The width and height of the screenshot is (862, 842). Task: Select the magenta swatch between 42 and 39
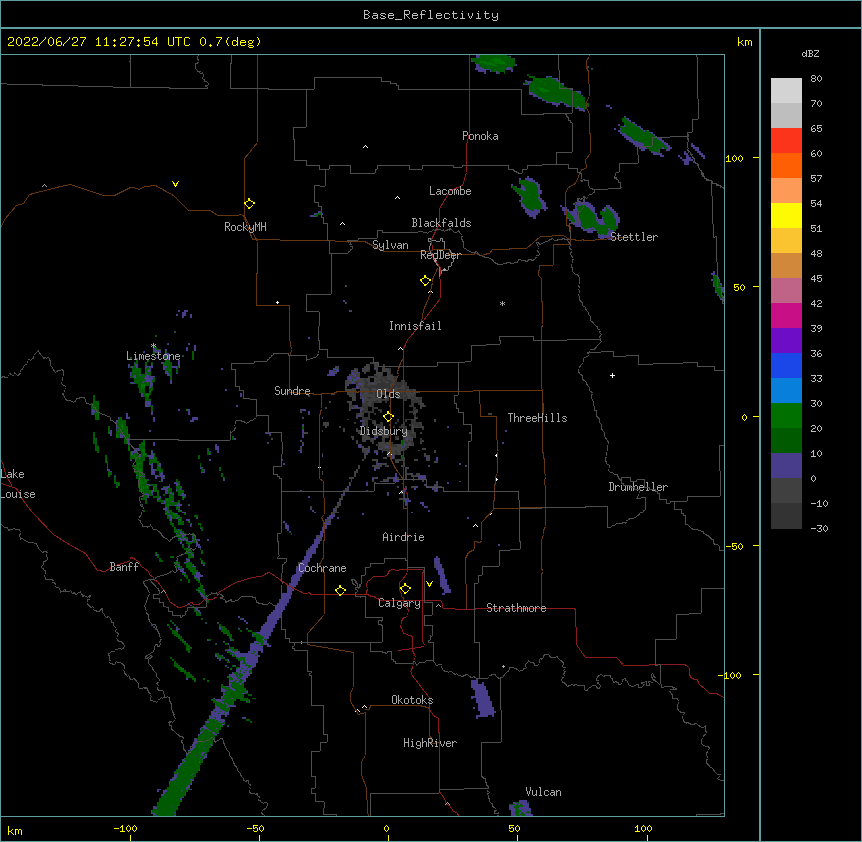point(786,315)
